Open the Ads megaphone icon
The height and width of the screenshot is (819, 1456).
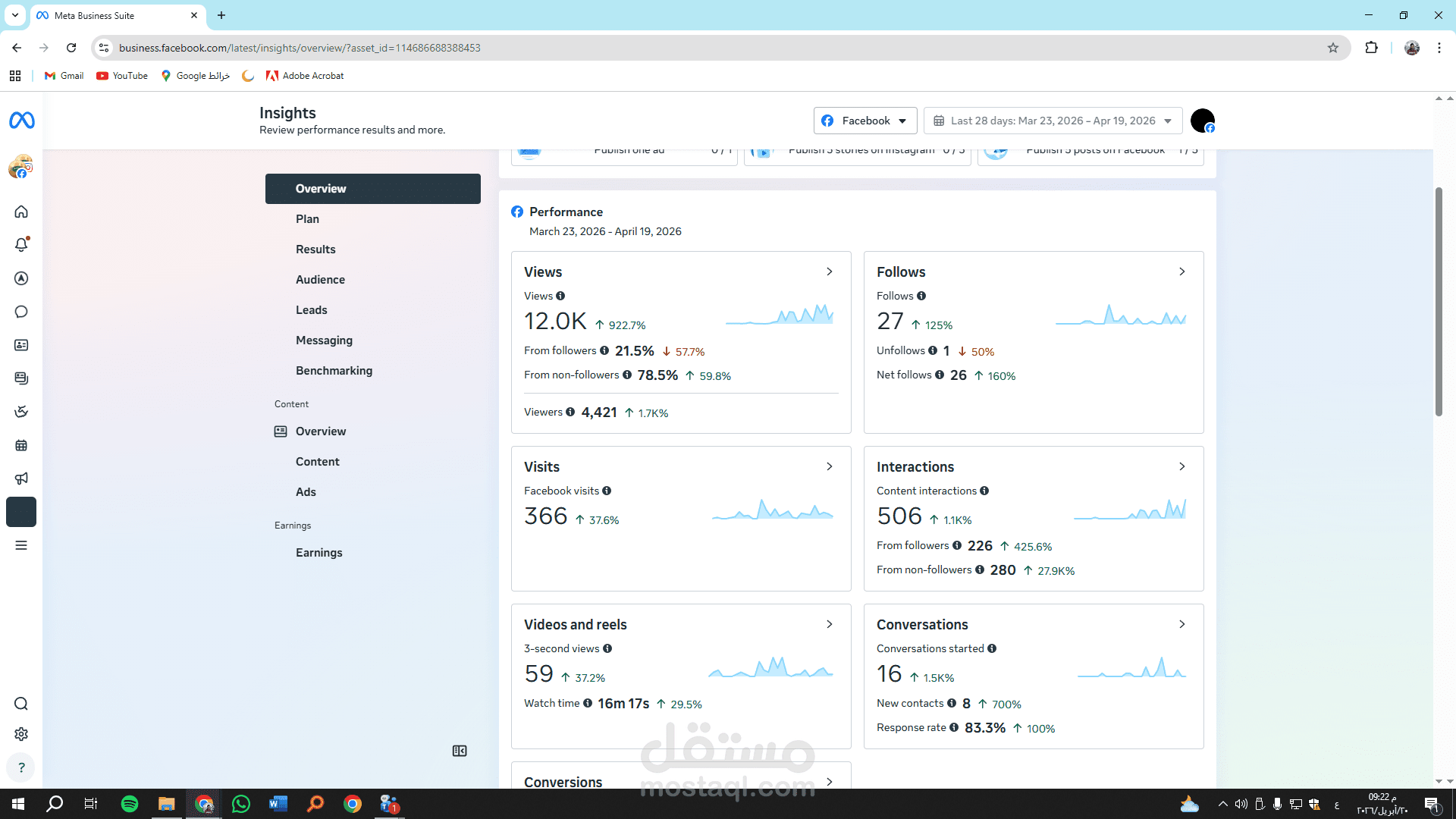pyautogui.click(x=21, y=479)
